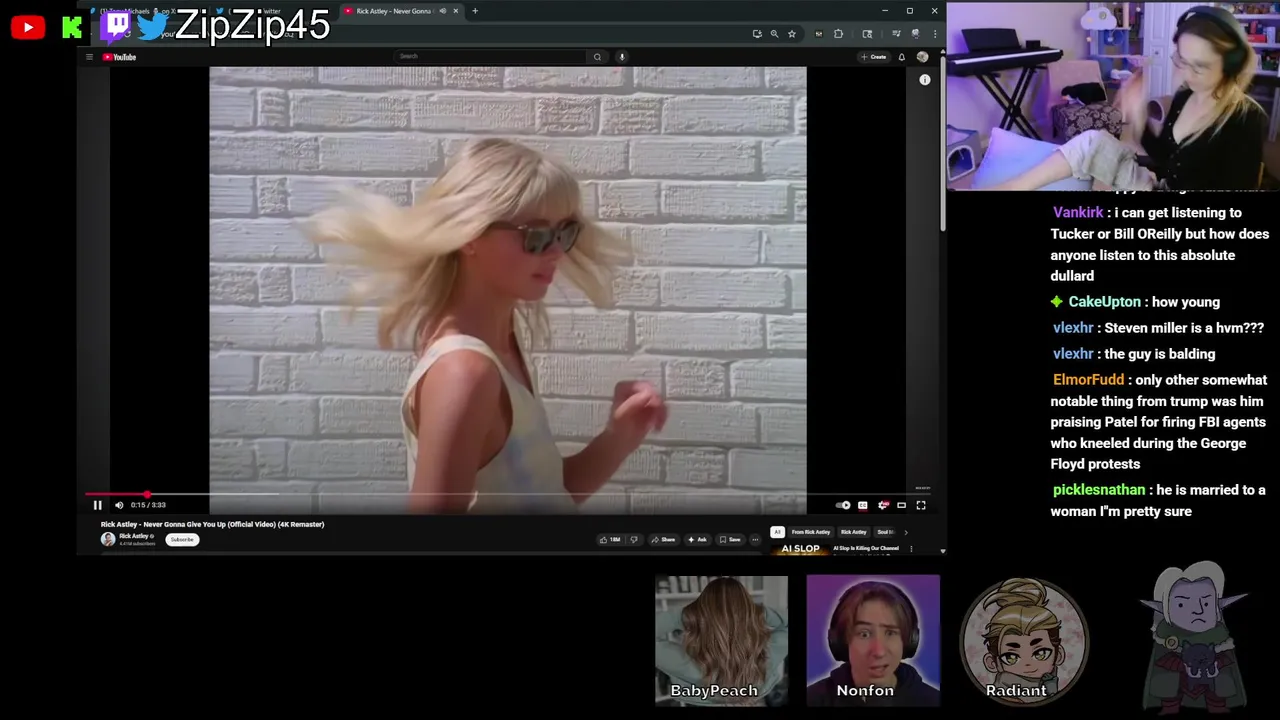Image resolution: width=1280 pixels, height=720 pixels.
Task: Open browser zoom magnifier icon
Action: pos(774,34)
